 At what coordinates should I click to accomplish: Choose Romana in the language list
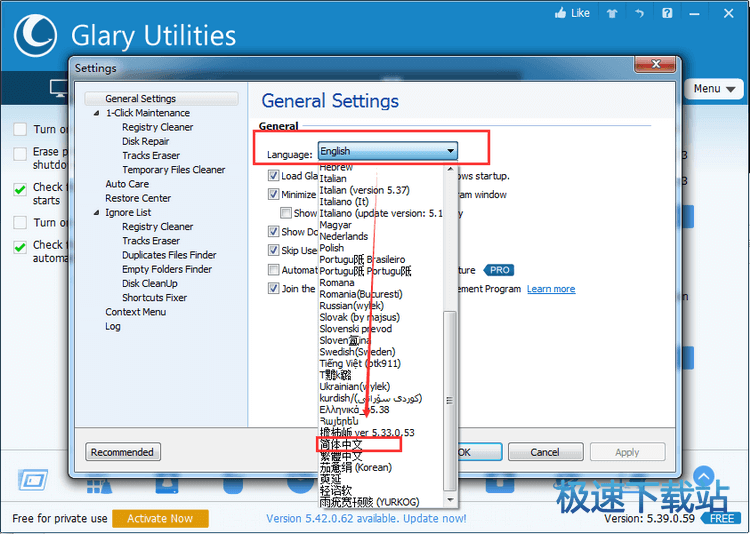(x=337, y=283)
